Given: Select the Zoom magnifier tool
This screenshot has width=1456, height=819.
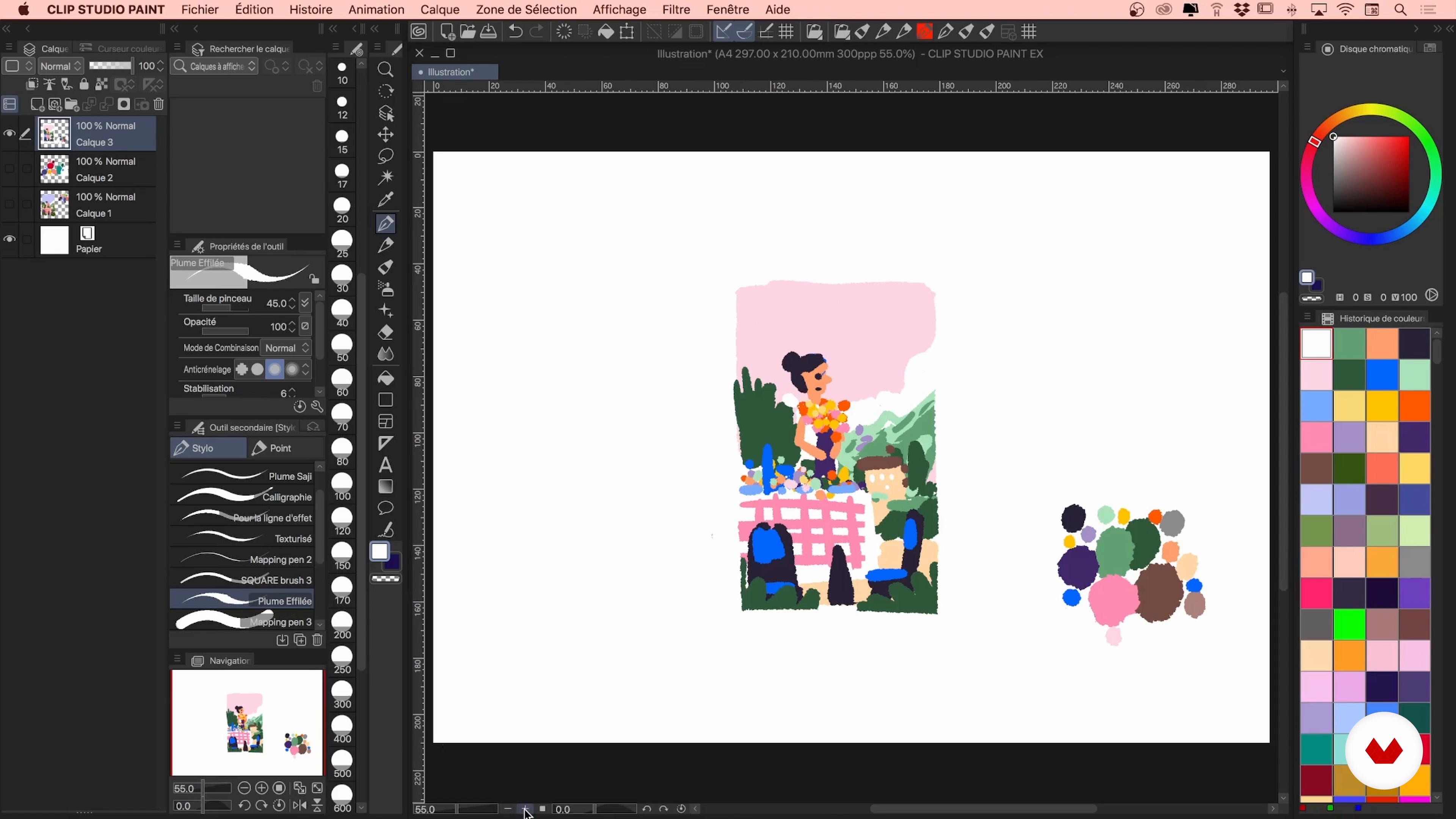Looking at the screenshot, I should (x=386, y=69).
